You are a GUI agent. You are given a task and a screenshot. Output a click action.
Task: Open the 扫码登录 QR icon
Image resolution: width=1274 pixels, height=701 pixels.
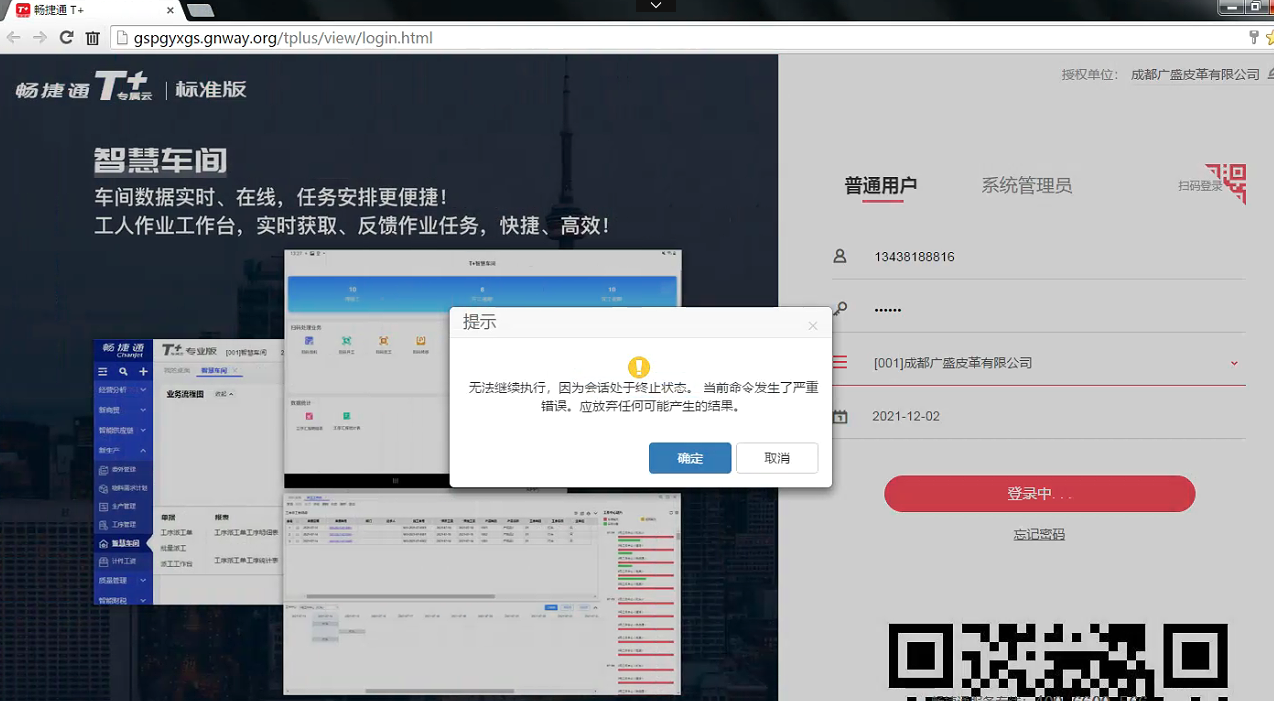(1225, 184)
